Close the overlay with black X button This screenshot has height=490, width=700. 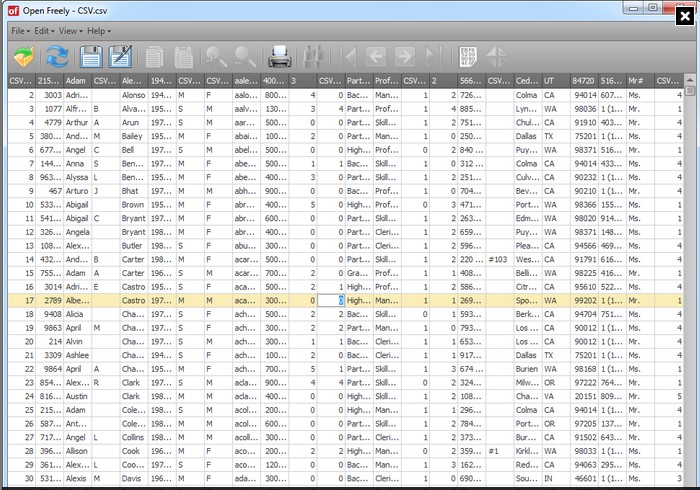point(685,17)
